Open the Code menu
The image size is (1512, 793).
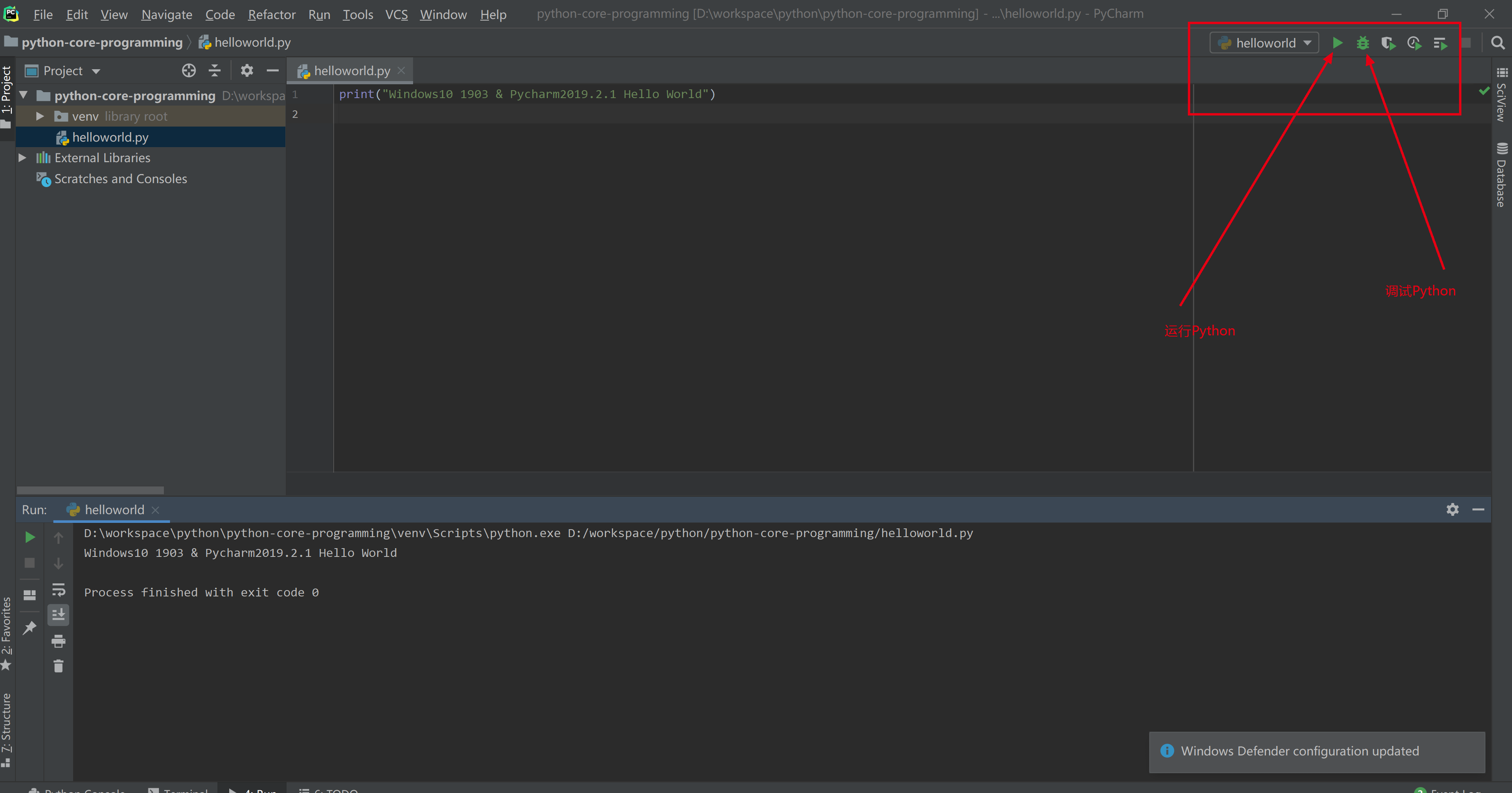point(220,14)
